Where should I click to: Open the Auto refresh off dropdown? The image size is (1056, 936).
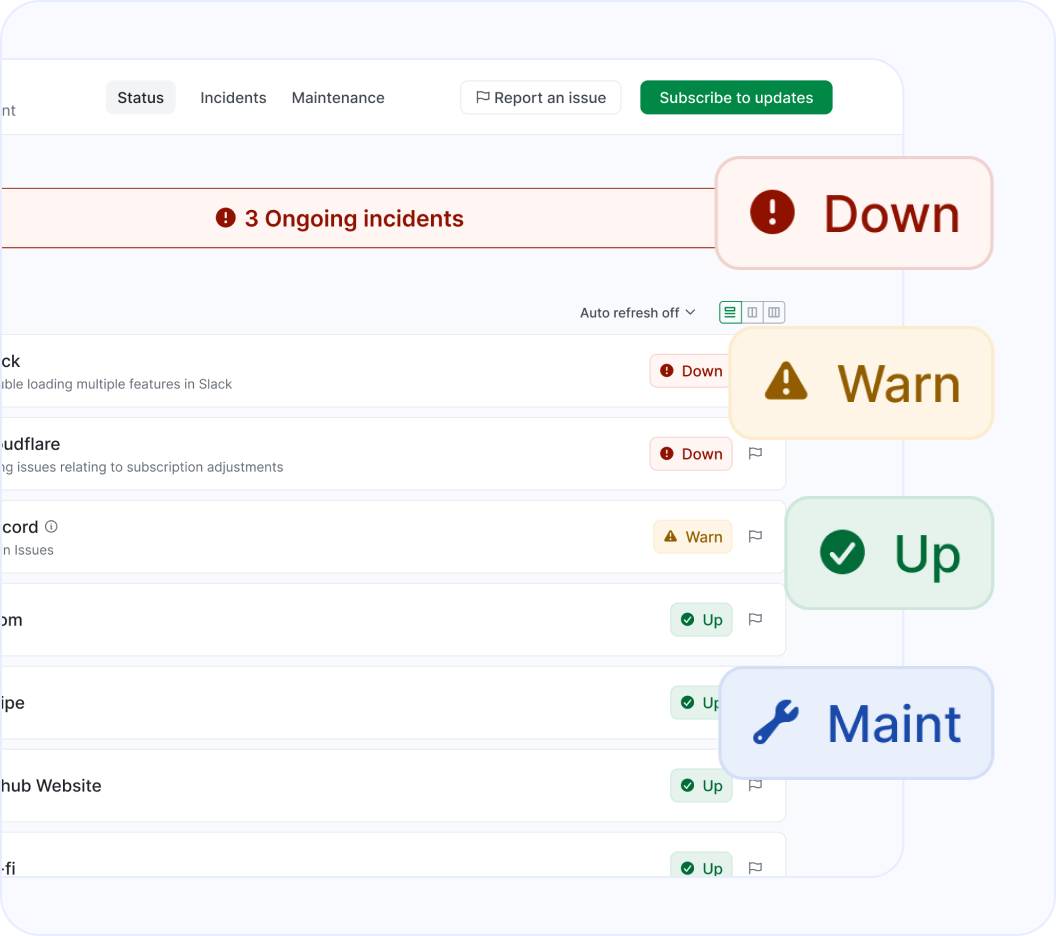(x=637, y=313)
